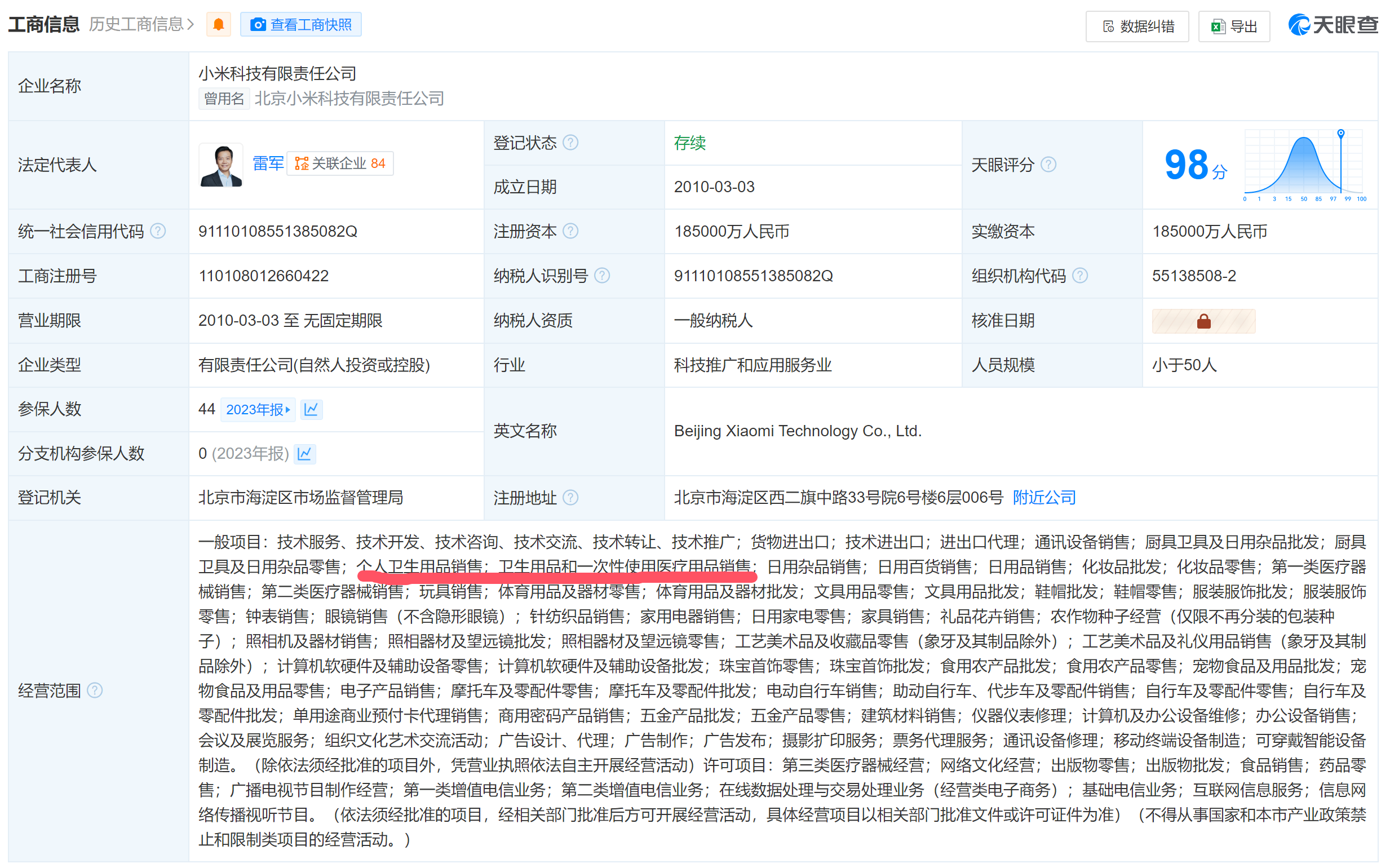Screen dimensions: 1381x868
Task: Open 历史工商信息 link
Action: click(141, 25)
